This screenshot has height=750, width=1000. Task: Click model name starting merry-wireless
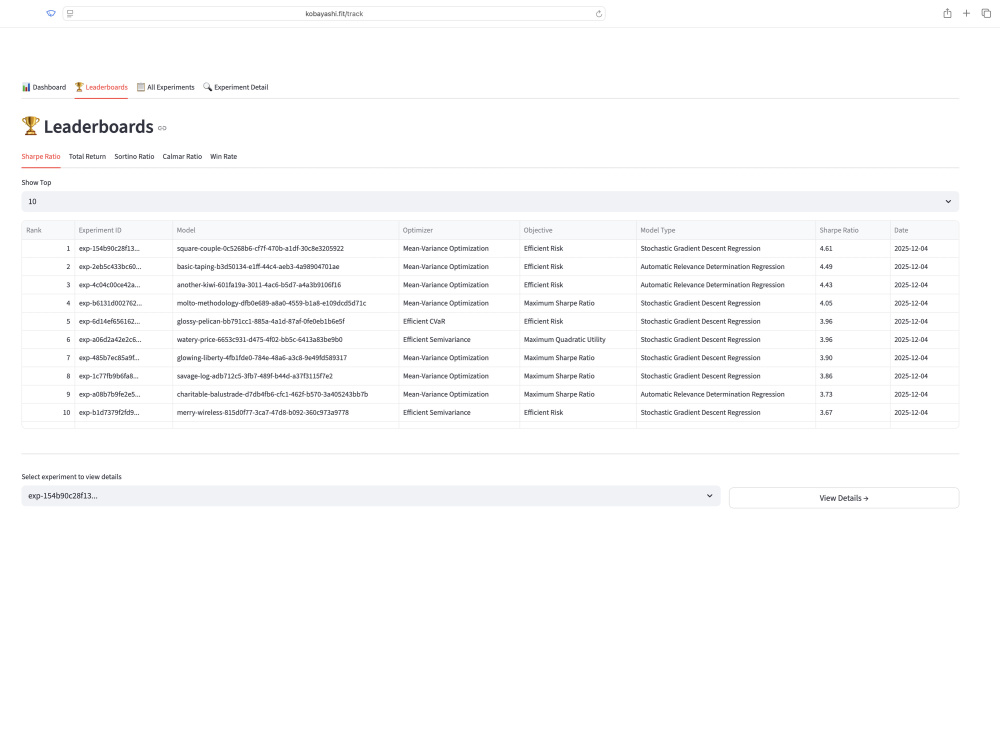click(x=263, y=413)
